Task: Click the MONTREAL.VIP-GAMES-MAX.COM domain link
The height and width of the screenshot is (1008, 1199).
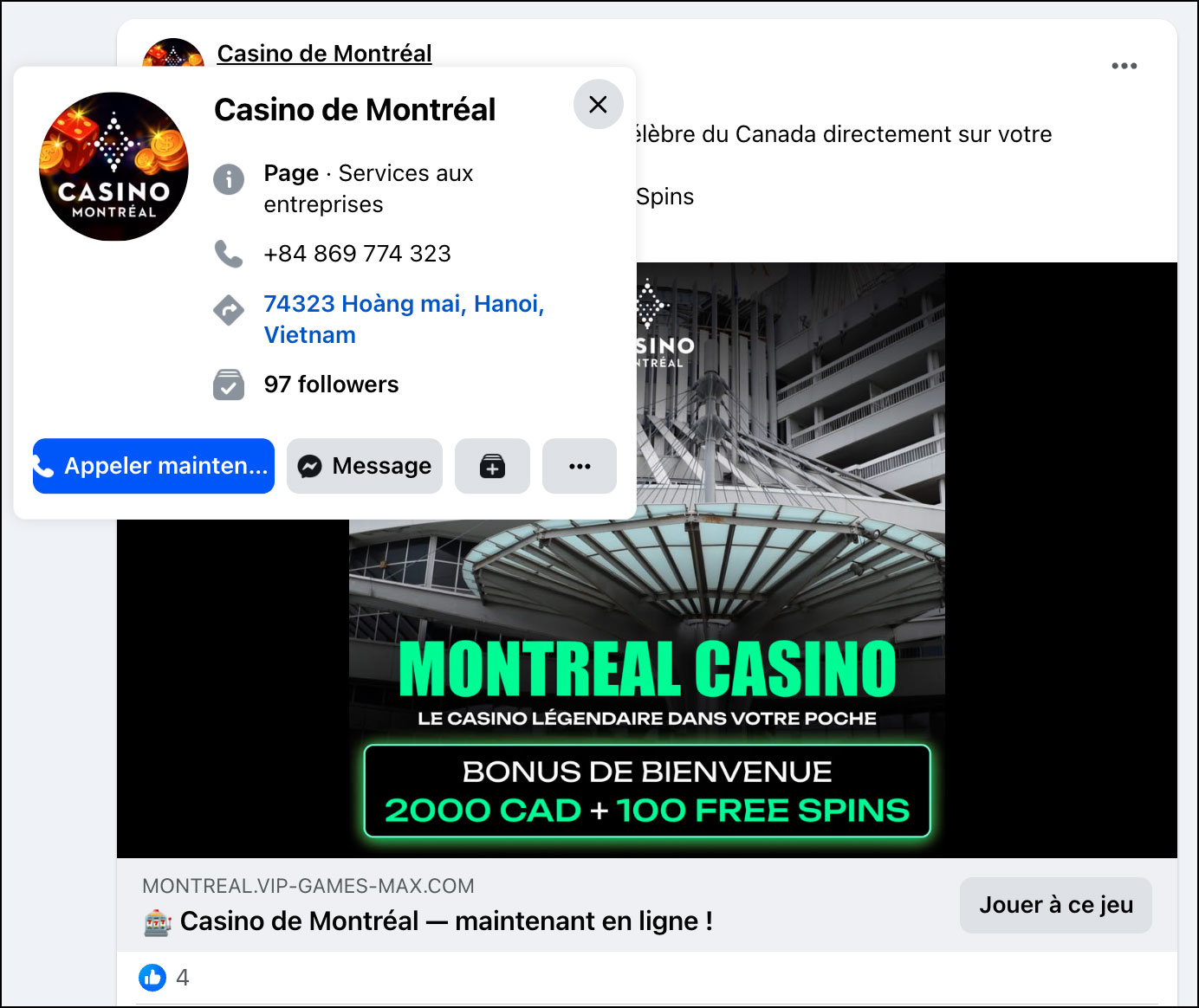Action: tap(308, 886)
